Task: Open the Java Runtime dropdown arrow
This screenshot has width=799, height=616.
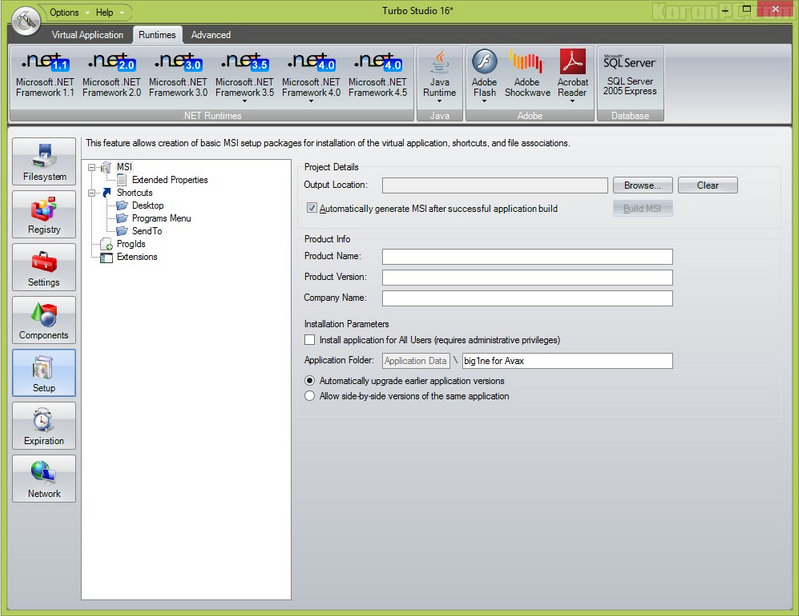Action: point(439,101)
